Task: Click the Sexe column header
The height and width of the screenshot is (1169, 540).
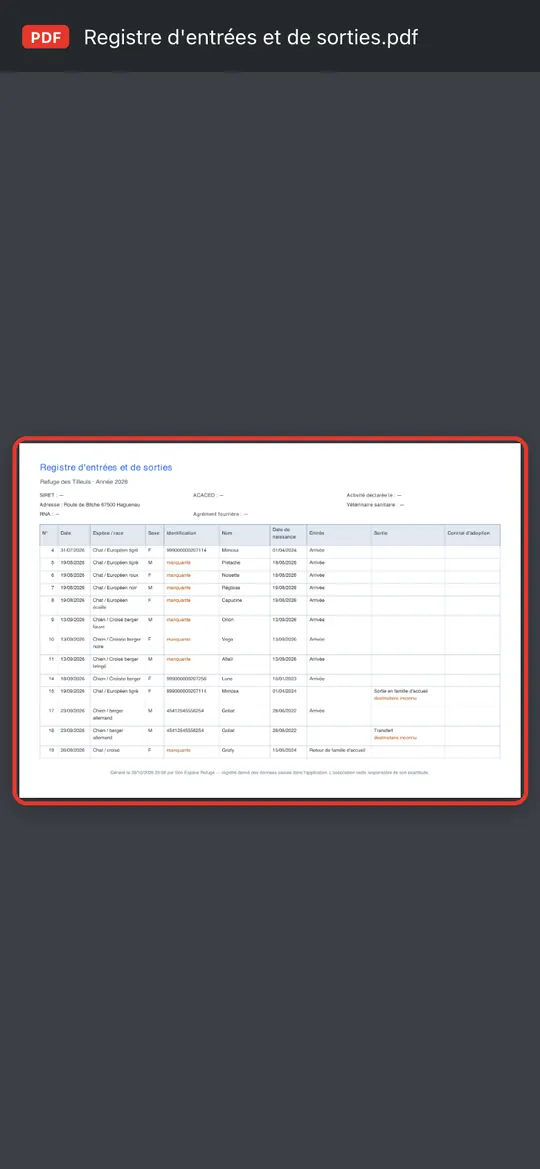Action: click(x=154, y=533)
